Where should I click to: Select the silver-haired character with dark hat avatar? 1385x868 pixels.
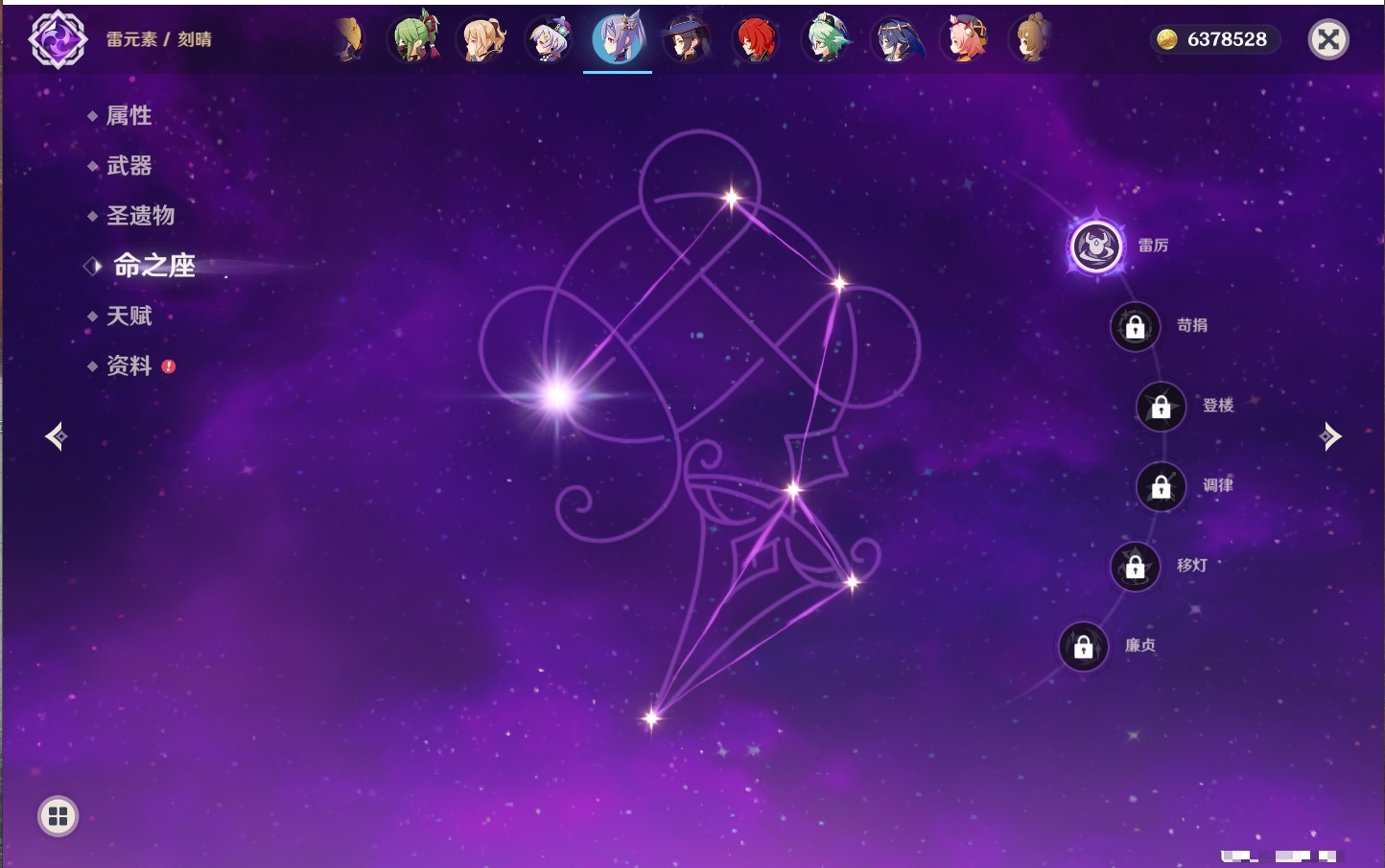pos(551,39)
